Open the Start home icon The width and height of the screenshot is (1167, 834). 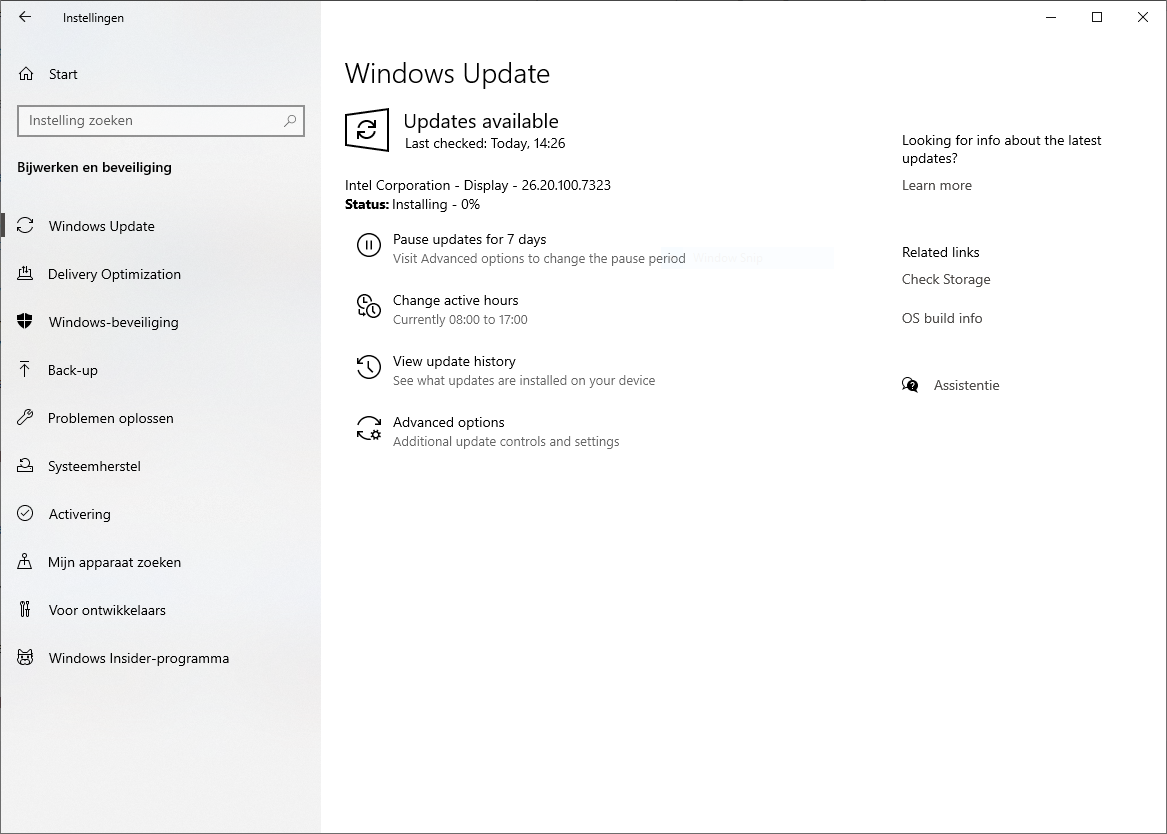pos(26,74)
